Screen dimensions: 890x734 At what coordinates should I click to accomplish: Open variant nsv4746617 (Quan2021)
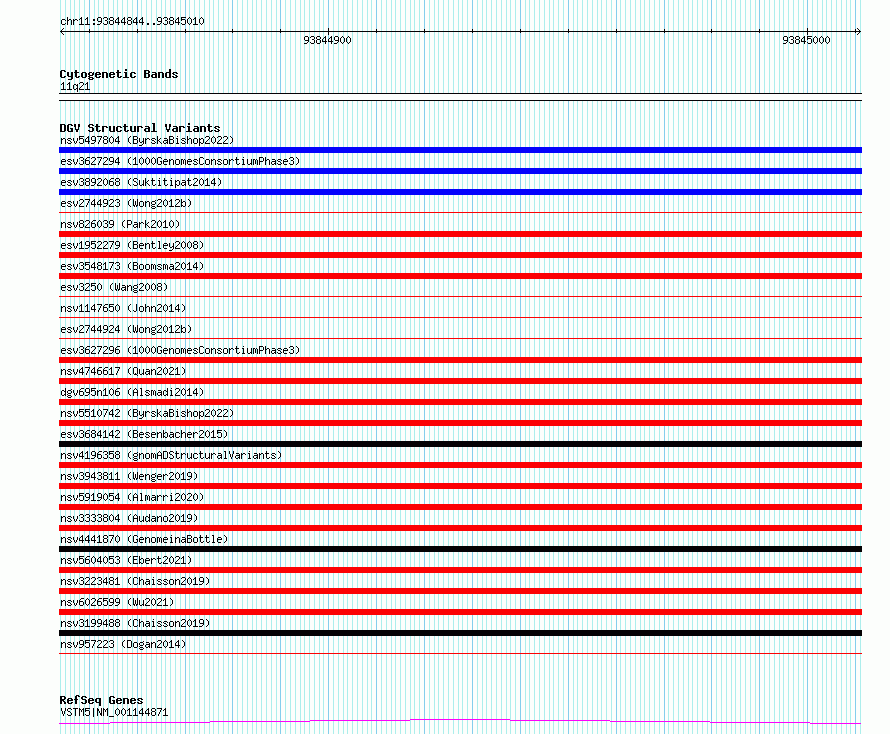(x=123, y=371)
